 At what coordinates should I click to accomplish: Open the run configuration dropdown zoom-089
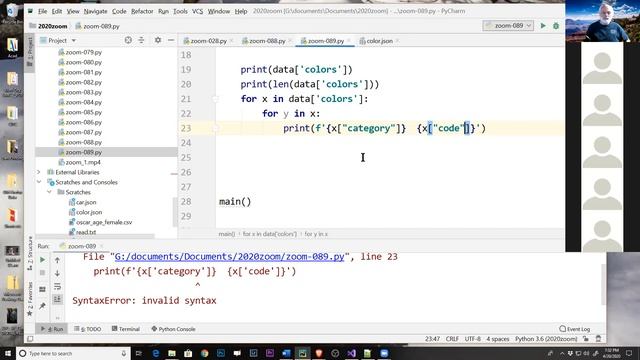(508, 26)
